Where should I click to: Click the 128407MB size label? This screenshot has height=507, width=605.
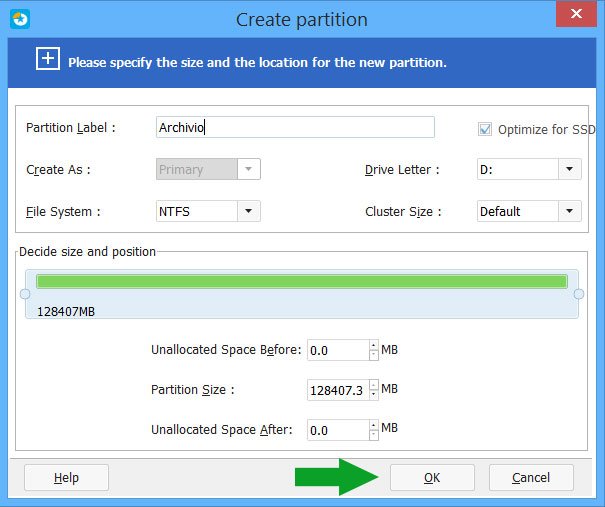pyautogui.click(x=66, y=311)
